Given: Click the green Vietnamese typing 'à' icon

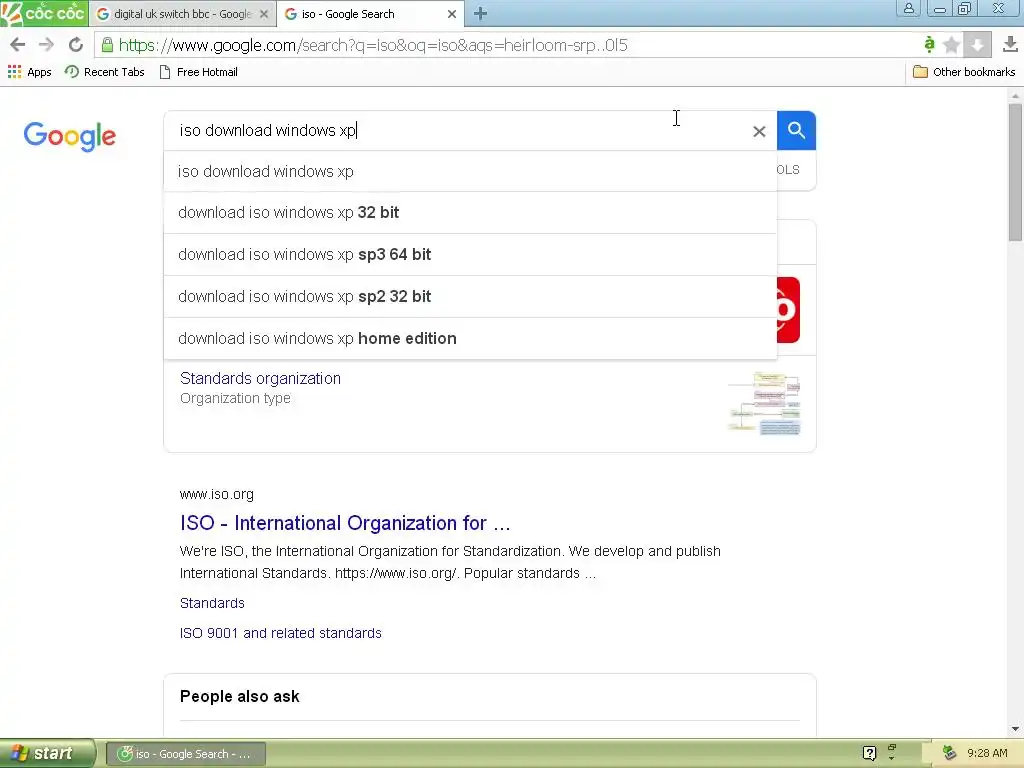Looking at the screenshot, I should 929,44.
